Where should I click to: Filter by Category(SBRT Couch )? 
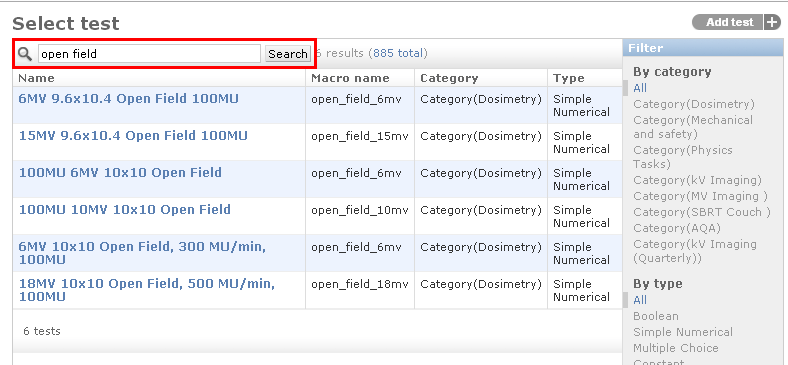coord(702,212)
